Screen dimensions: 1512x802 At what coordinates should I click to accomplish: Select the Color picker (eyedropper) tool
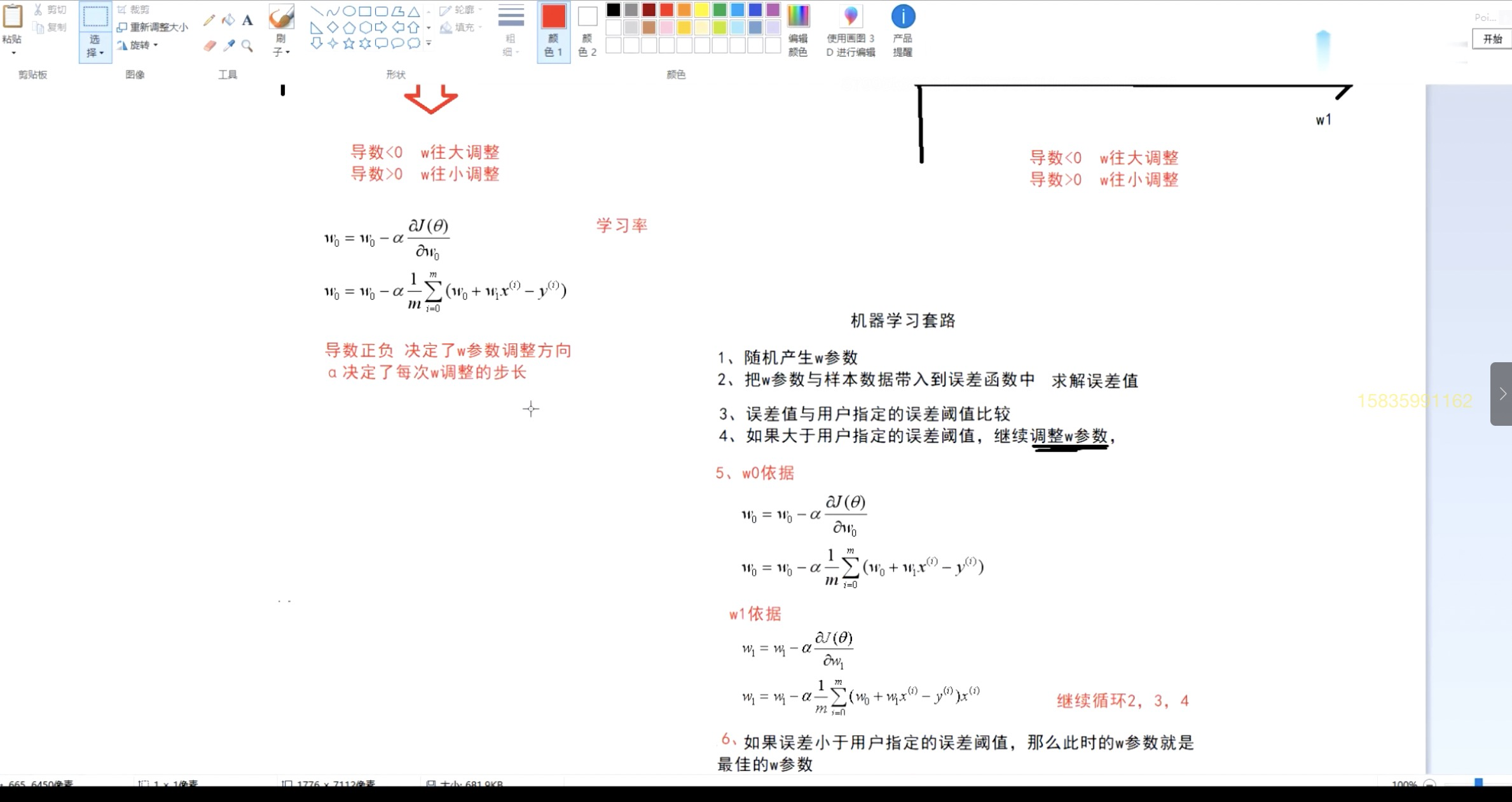click(228, 44)
